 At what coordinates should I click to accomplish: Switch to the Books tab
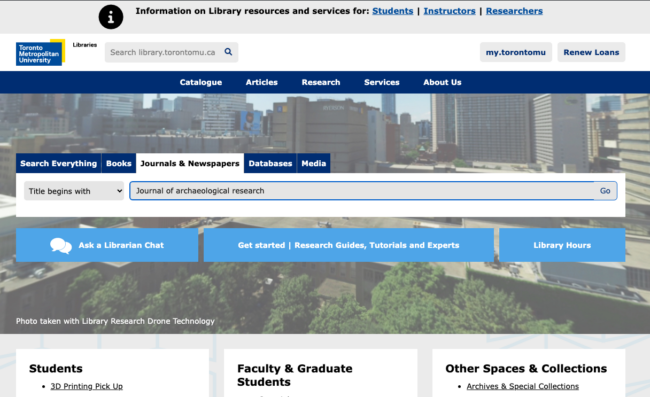(x=119, y=163)
